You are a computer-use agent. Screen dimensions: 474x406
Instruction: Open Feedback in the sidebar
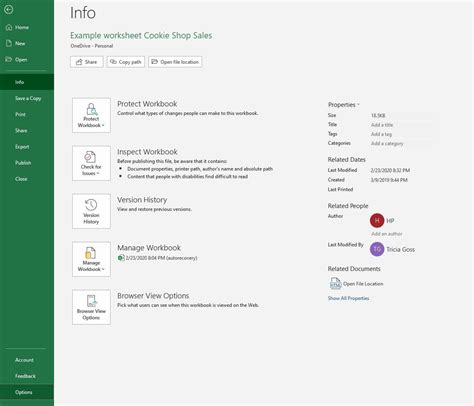(27, 376)
